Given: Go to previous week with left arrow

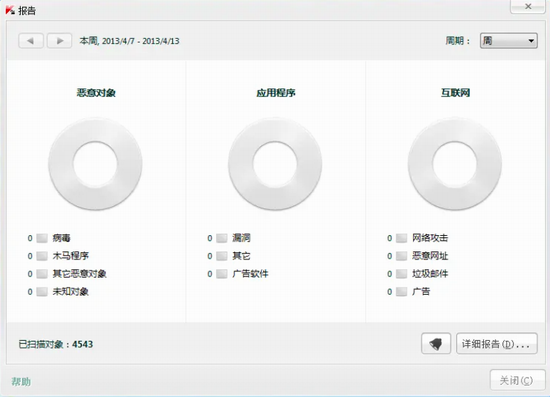Looking at the screenshot, I should (x=31, y=41).
